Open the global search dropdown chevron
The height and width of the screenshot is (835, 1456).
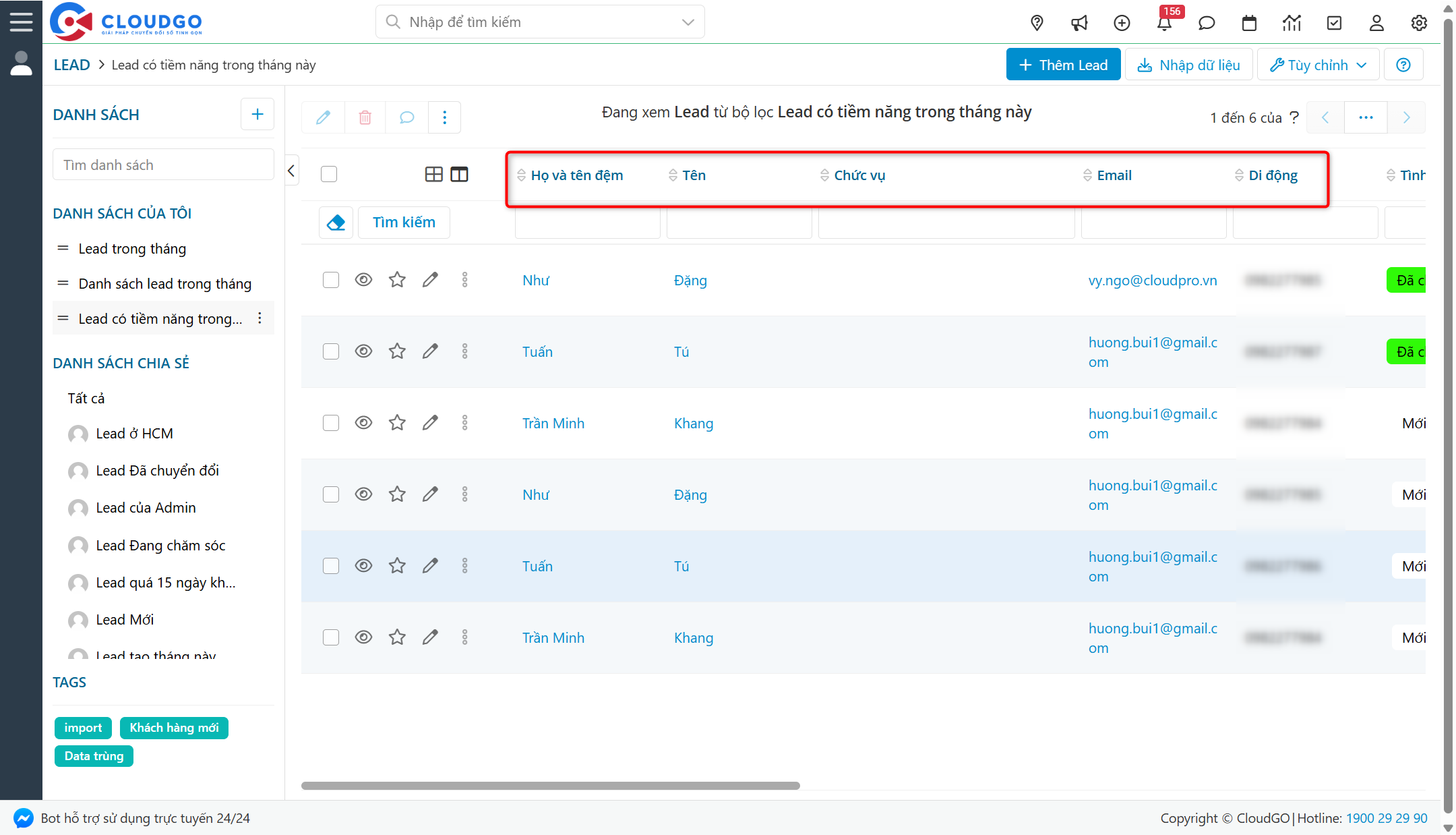(688, 22)
